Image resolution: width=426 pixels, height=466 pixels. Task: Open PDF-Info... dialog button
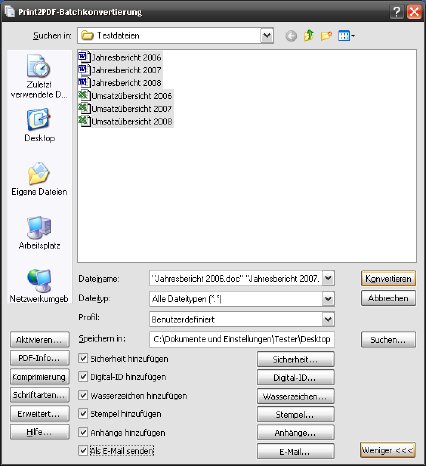[x=40, y=358]
